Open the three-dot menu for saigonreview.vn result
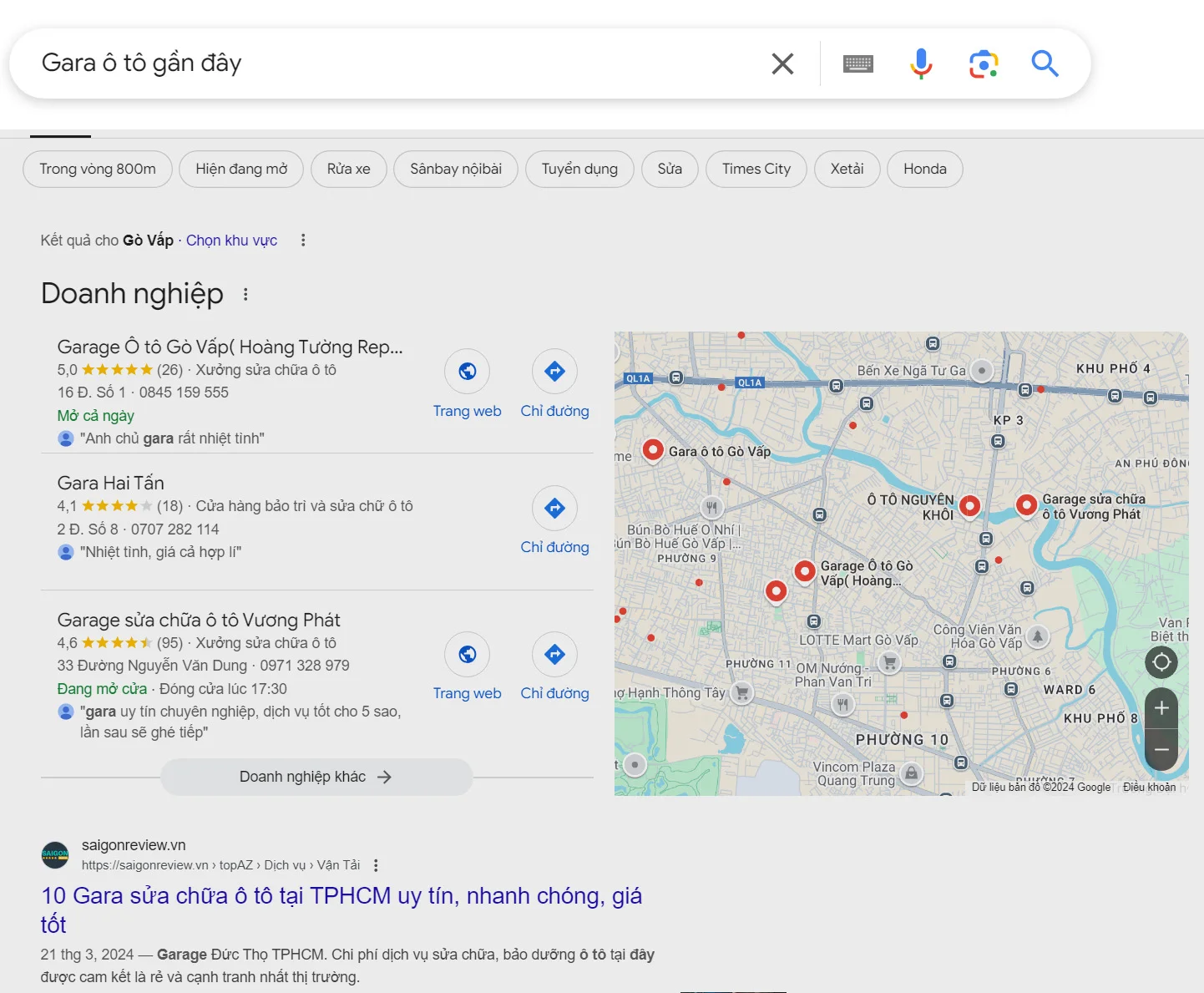The image size is (1204, 993). tap(376, 865)
